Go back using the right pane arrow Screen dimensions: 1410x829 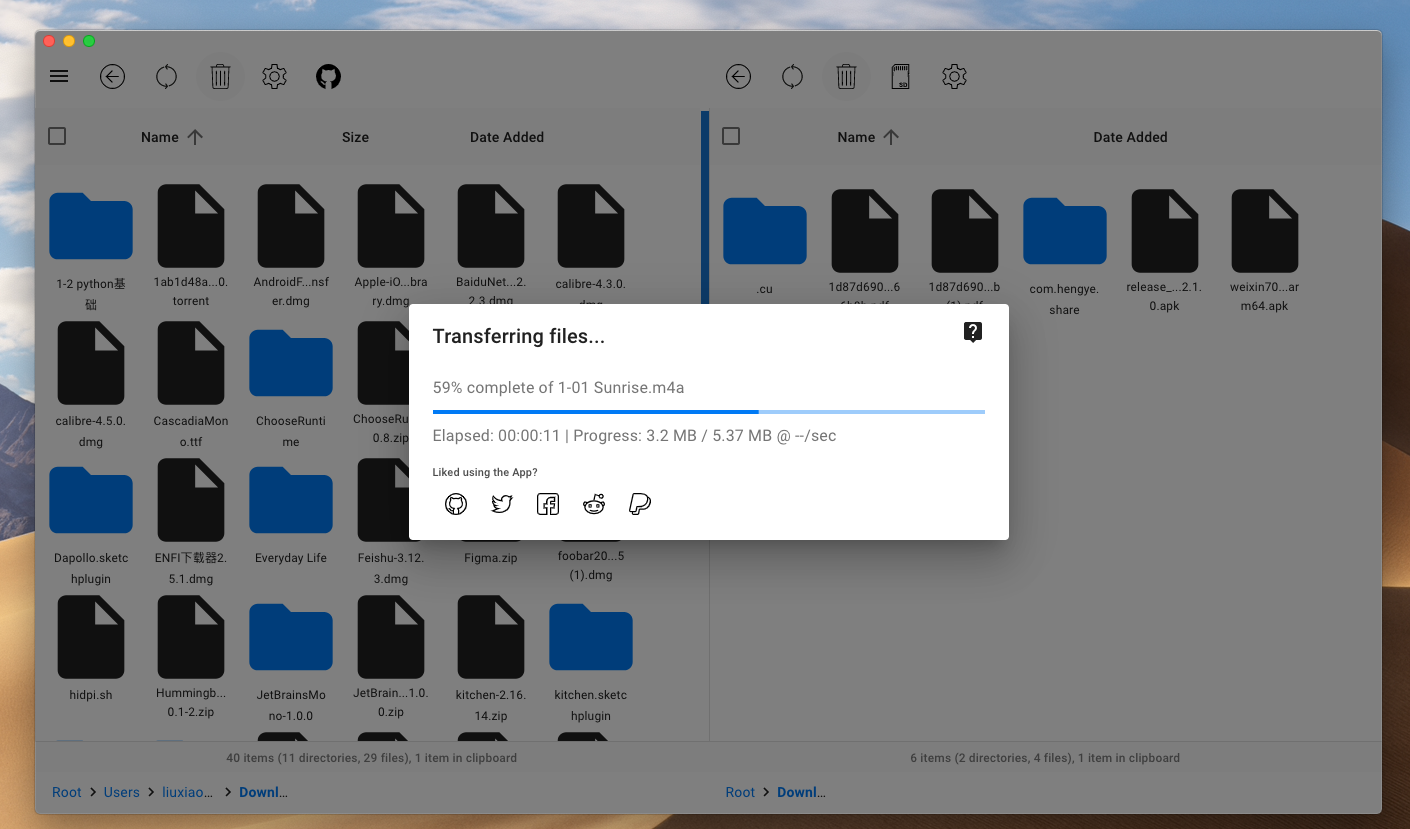tap(738, 76)
